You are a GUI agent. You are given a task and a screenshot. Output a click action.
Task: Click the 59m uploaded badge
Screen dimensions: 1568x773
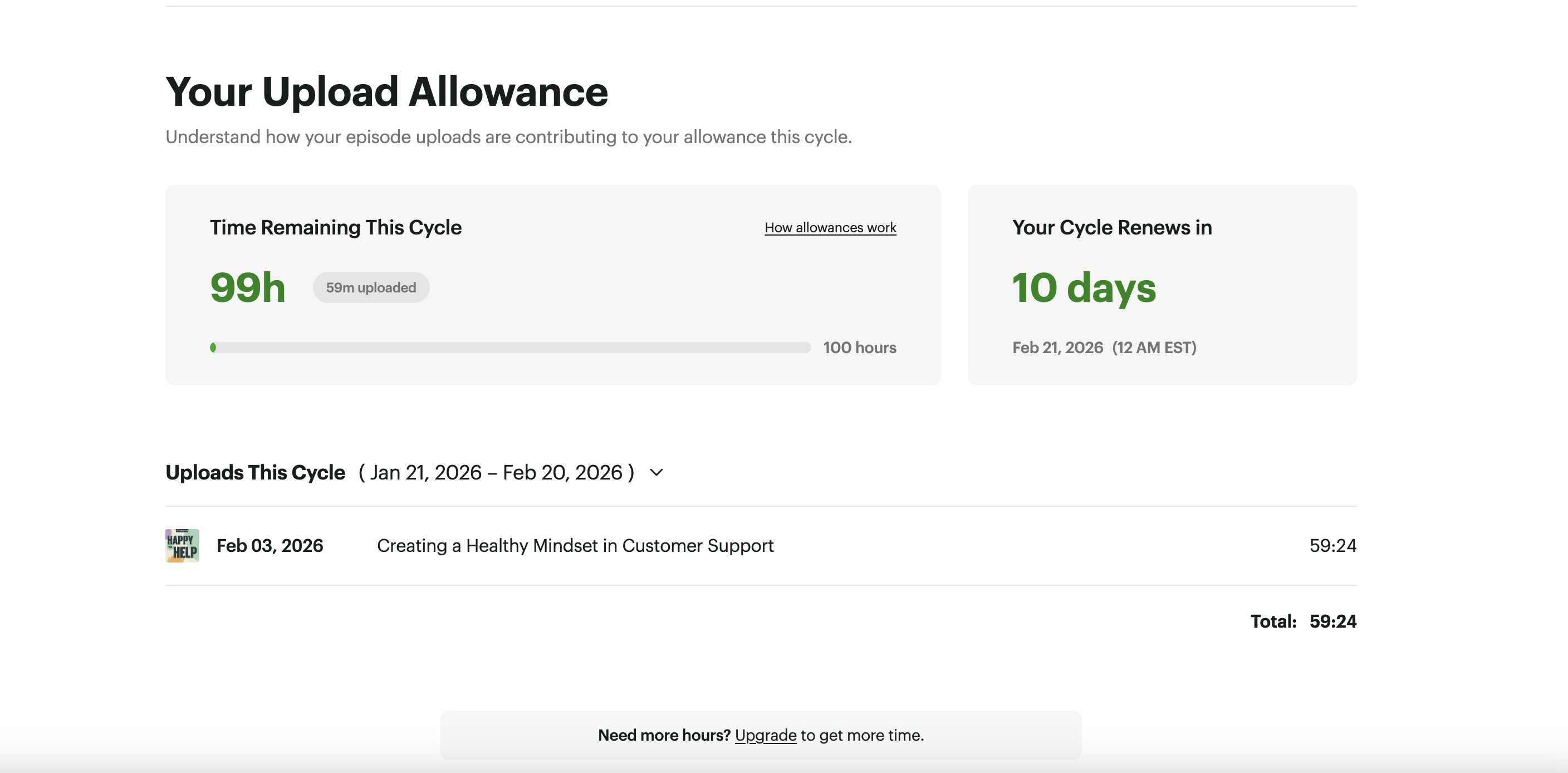click(371, 287)
